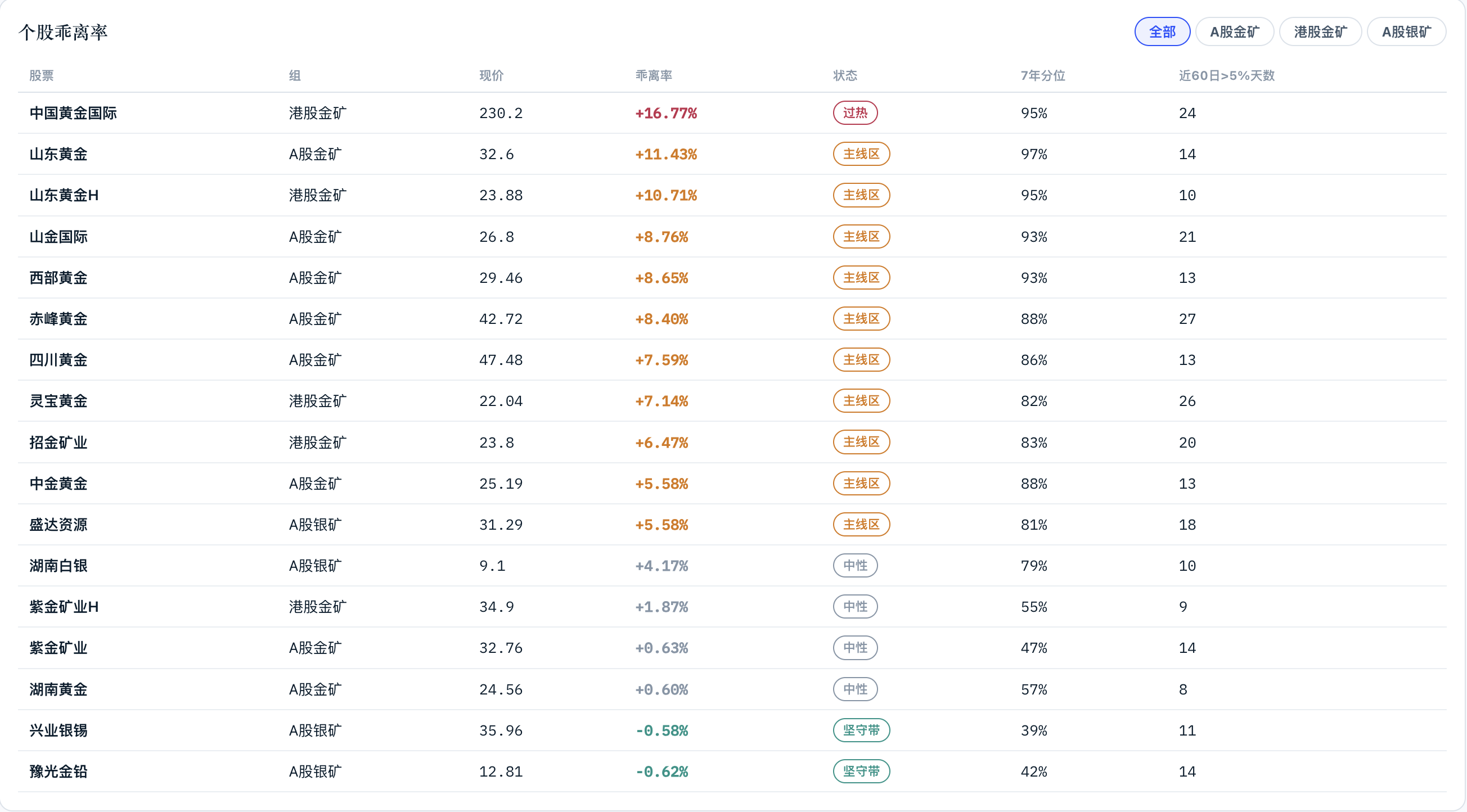
Task: Click price 9.1 for 湖南白银
Action: point(492,566)
